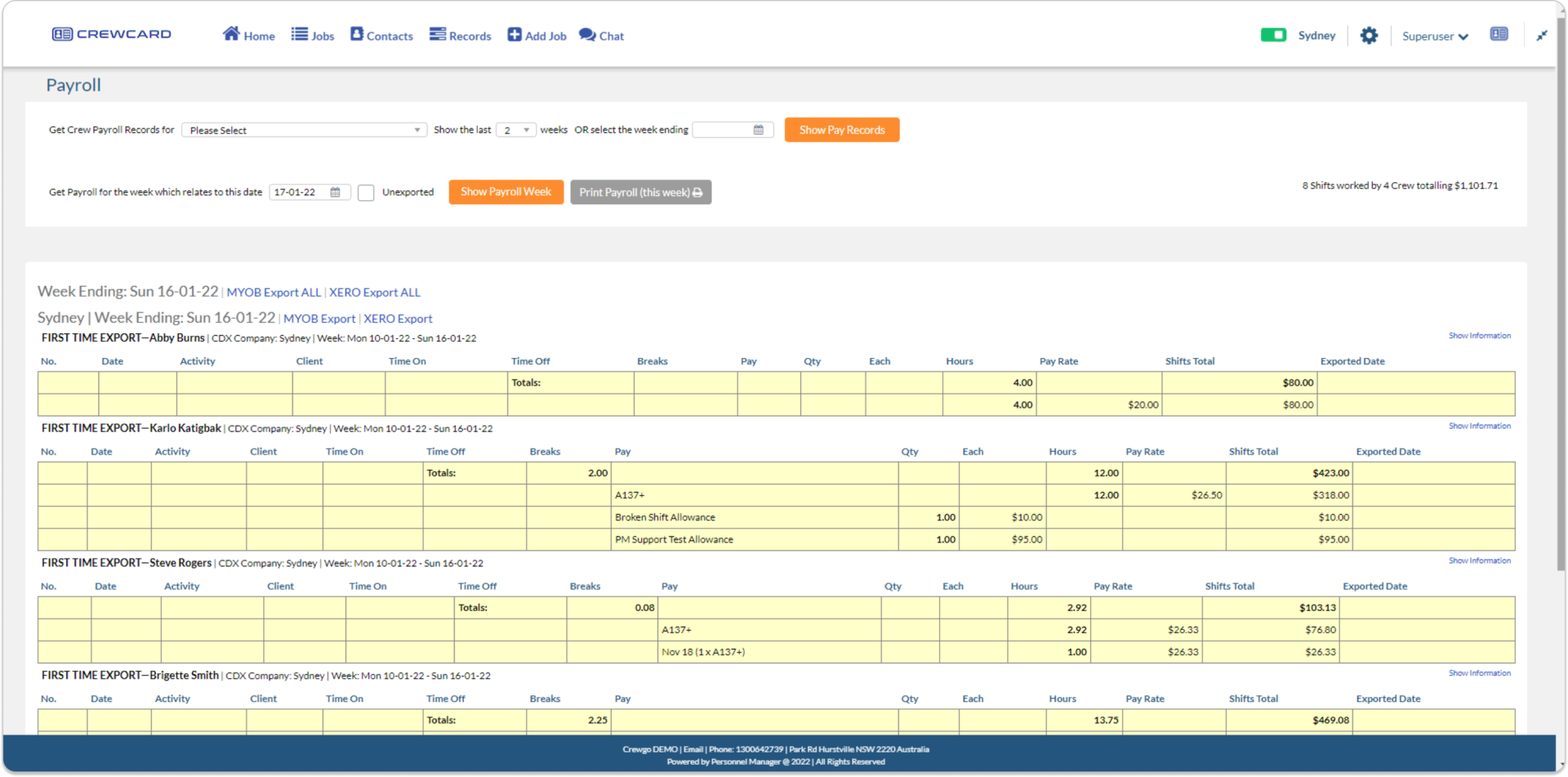The height and width of the screenshot is (777, 1568).
Task: Open the week ending calendar picker
Action: click(x=758, y=130)
